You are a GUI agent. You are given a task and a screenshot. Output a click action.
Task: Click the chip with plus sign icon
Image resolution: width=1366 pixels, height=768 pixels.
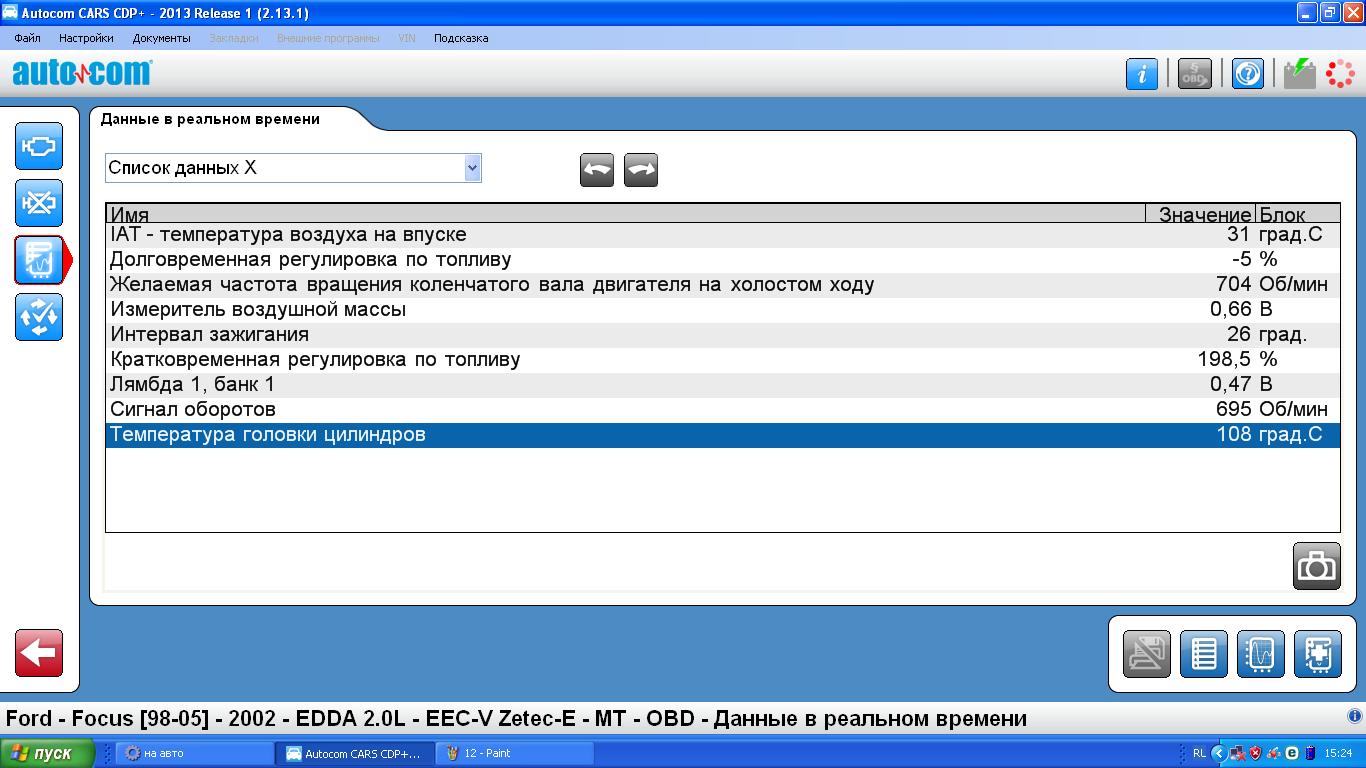tap(1318, 654)
